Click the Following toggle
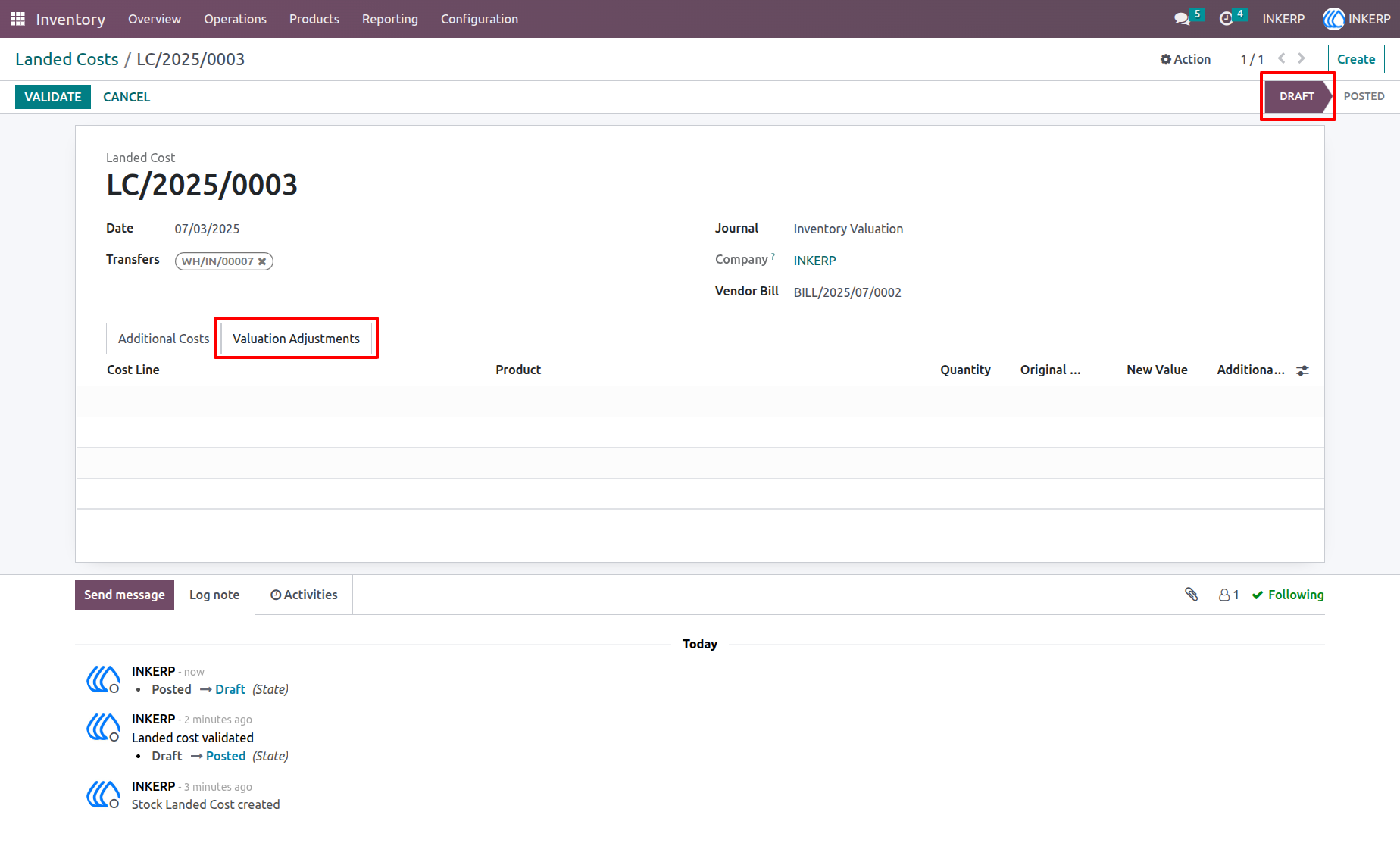1400x868 pixels. (1288, 595)
